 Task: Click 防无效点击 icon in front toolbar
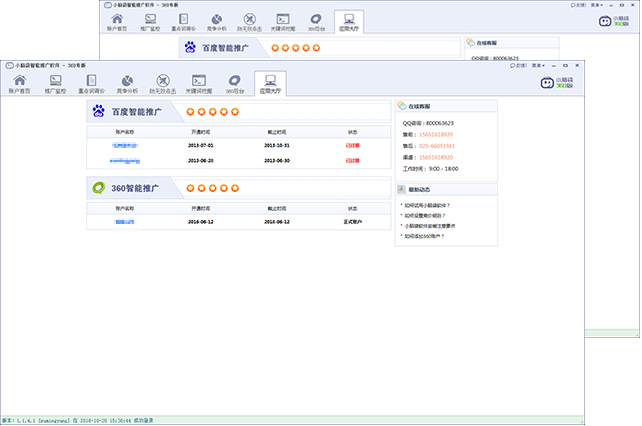162,83
